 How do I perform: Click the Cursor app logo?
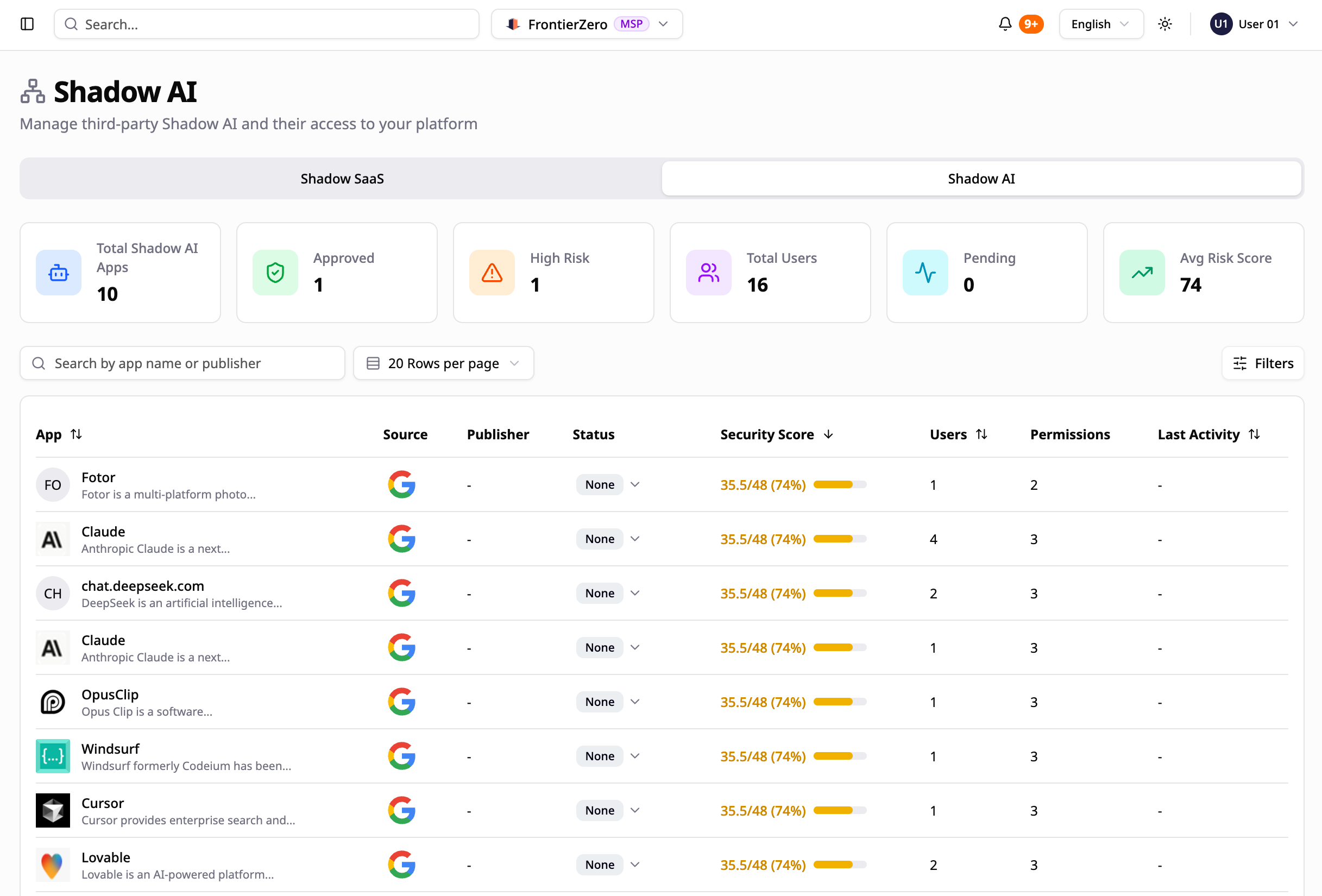[52, 810]
